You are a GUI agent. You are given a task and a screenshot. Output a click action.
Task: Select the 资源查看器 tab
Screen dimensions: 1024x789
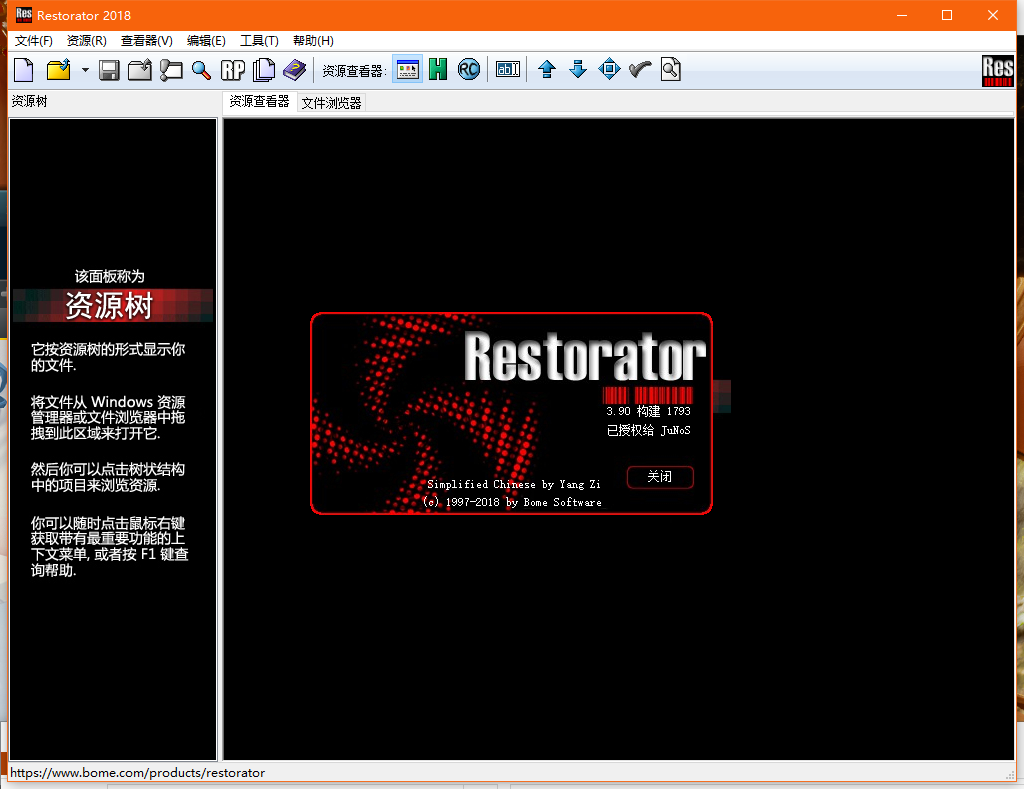259,102
